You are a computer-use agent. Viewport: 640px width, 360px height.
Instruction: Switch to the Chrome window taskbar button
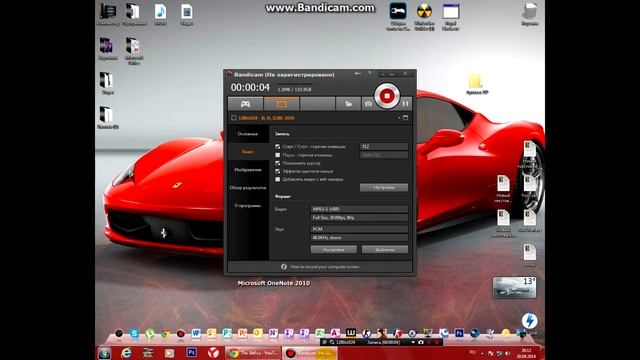click(x=253, y=353)
